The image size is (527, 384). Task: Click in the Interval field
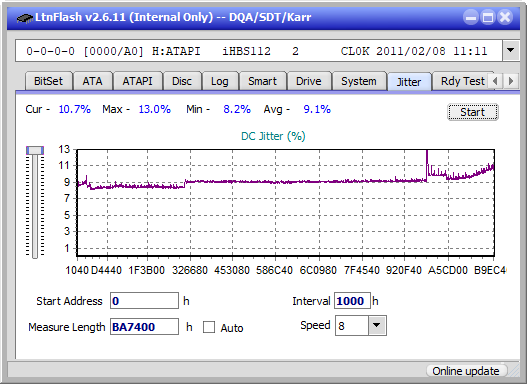pyautogui.click(x=352, y=301)
